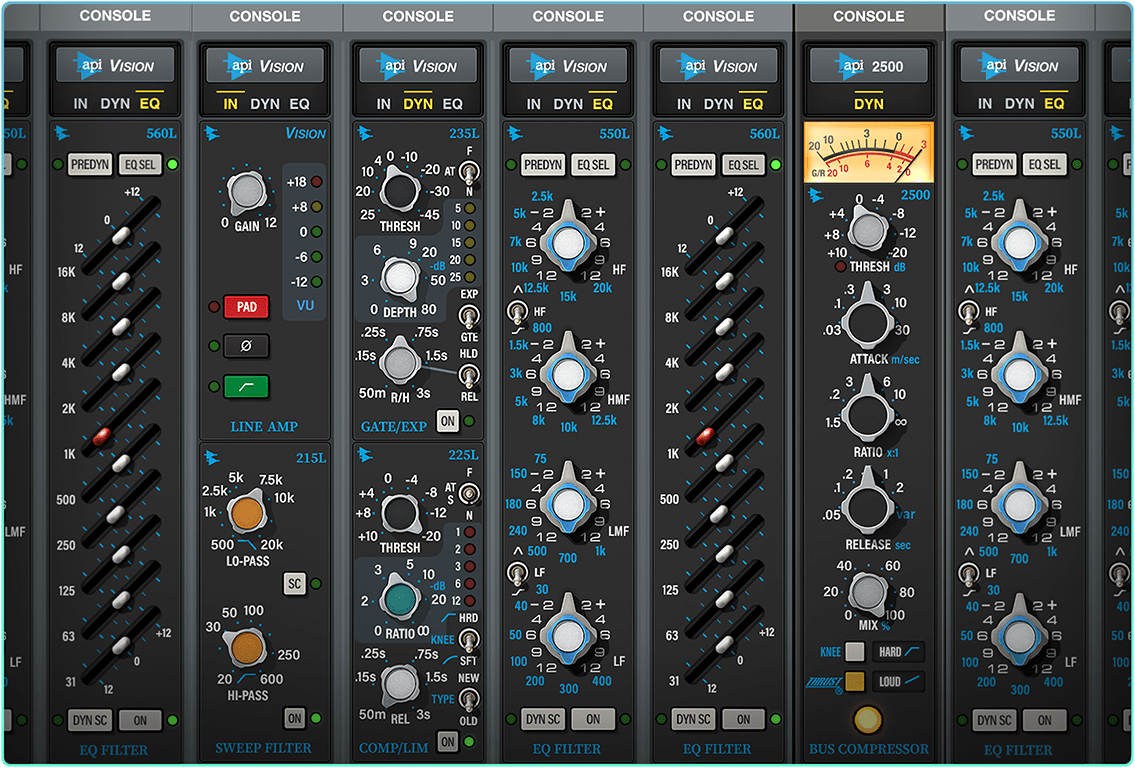
Task: Click the R/H release-hold knob on the 235L
Action: (400, 363)
